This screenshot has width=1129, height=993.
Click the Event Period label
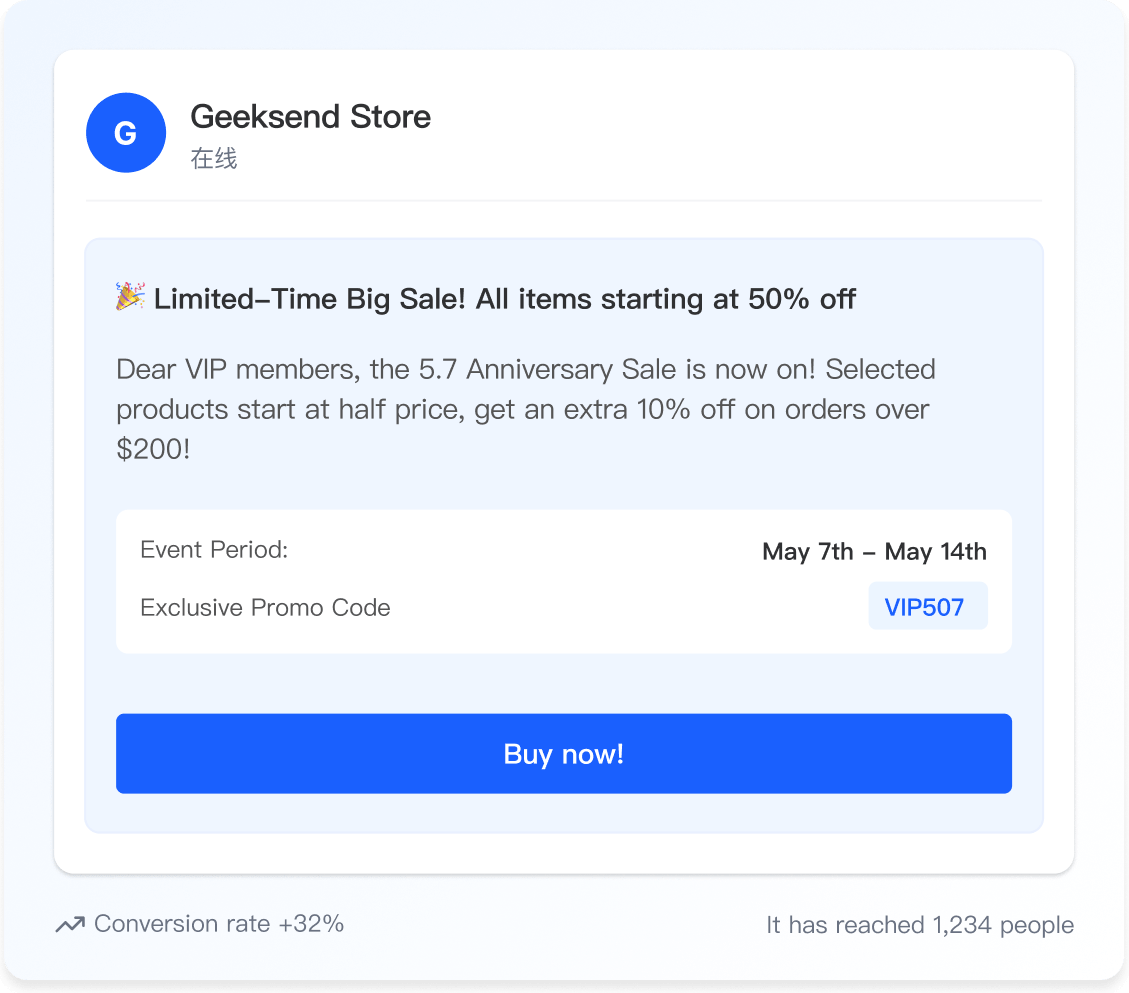[214, 549]
